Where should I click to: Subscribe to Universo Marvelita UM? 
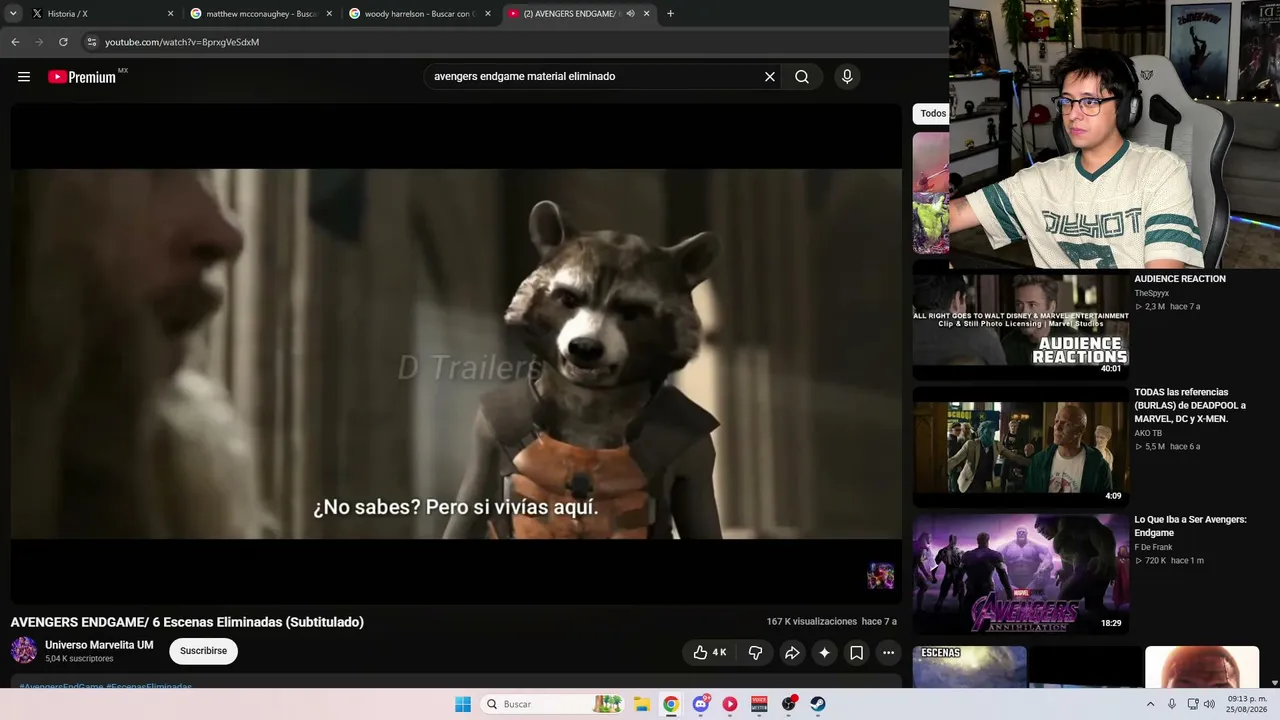[x=203, y=651]
